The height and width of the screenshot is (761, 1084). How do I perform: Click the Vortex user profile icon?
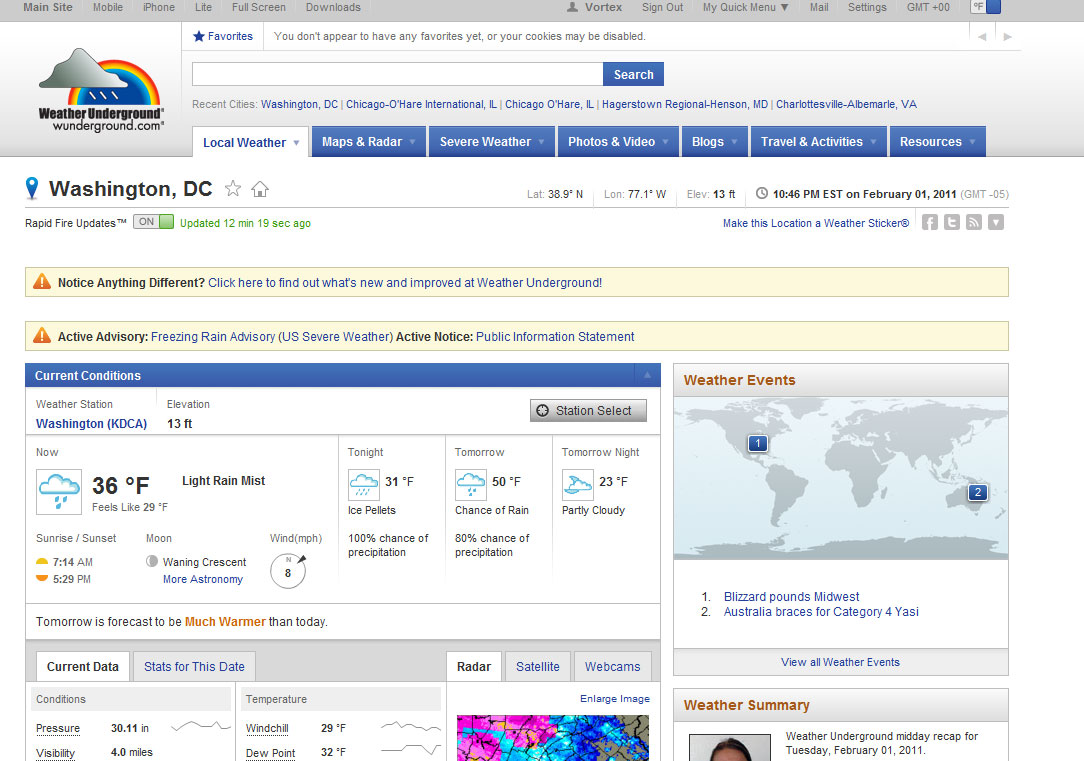pyautogui.click(x=572, y=7)
